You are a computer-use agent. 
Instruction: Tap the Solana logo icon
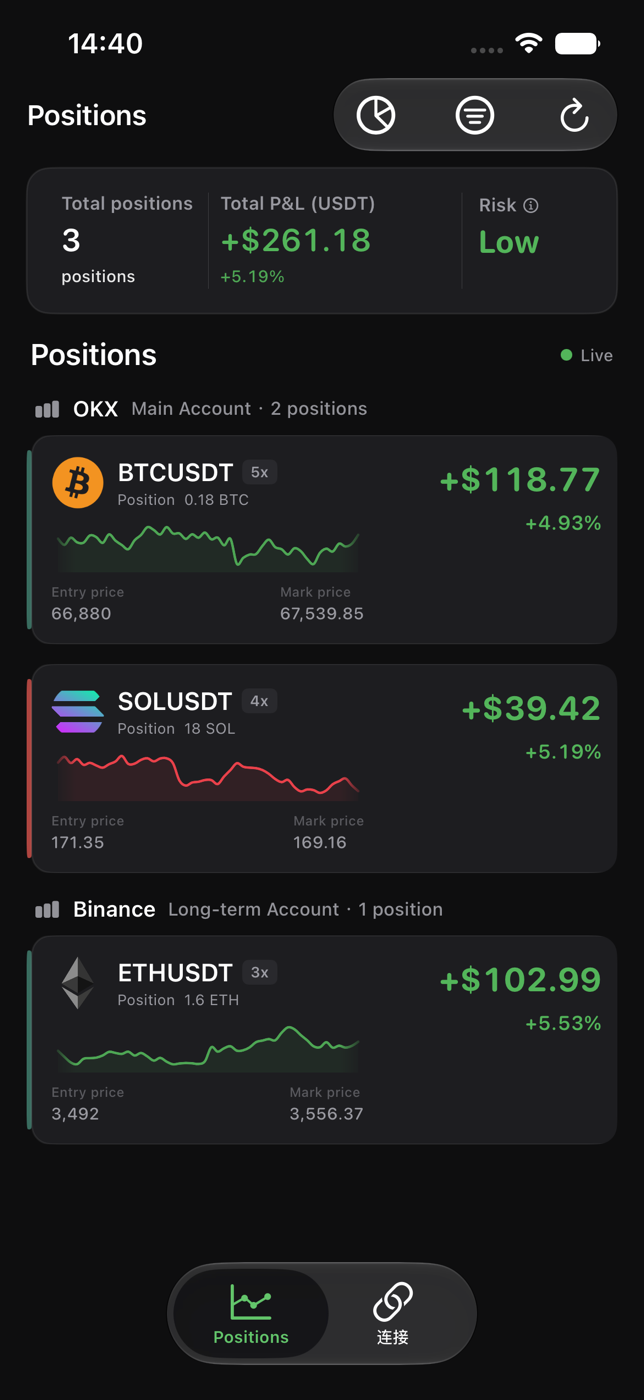pos(78,712)
